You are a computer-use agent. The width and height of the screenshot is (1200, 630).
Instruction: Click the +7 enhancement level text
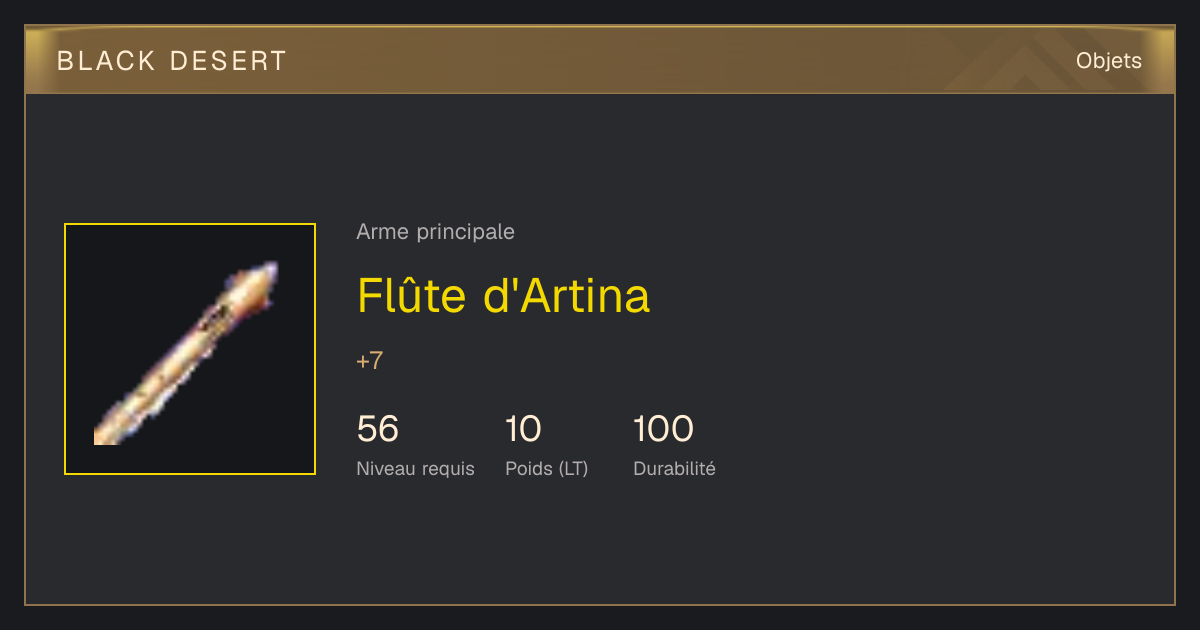[x=369, y=361]
